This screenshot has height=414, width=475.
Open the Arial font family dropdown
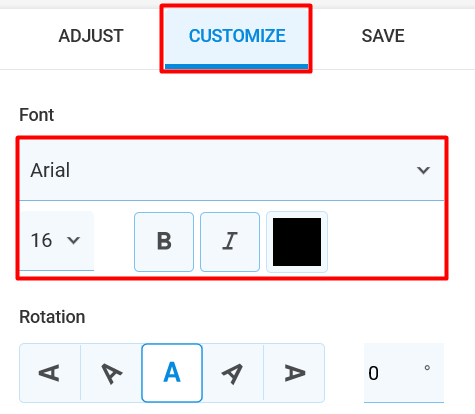coord(232,170)
